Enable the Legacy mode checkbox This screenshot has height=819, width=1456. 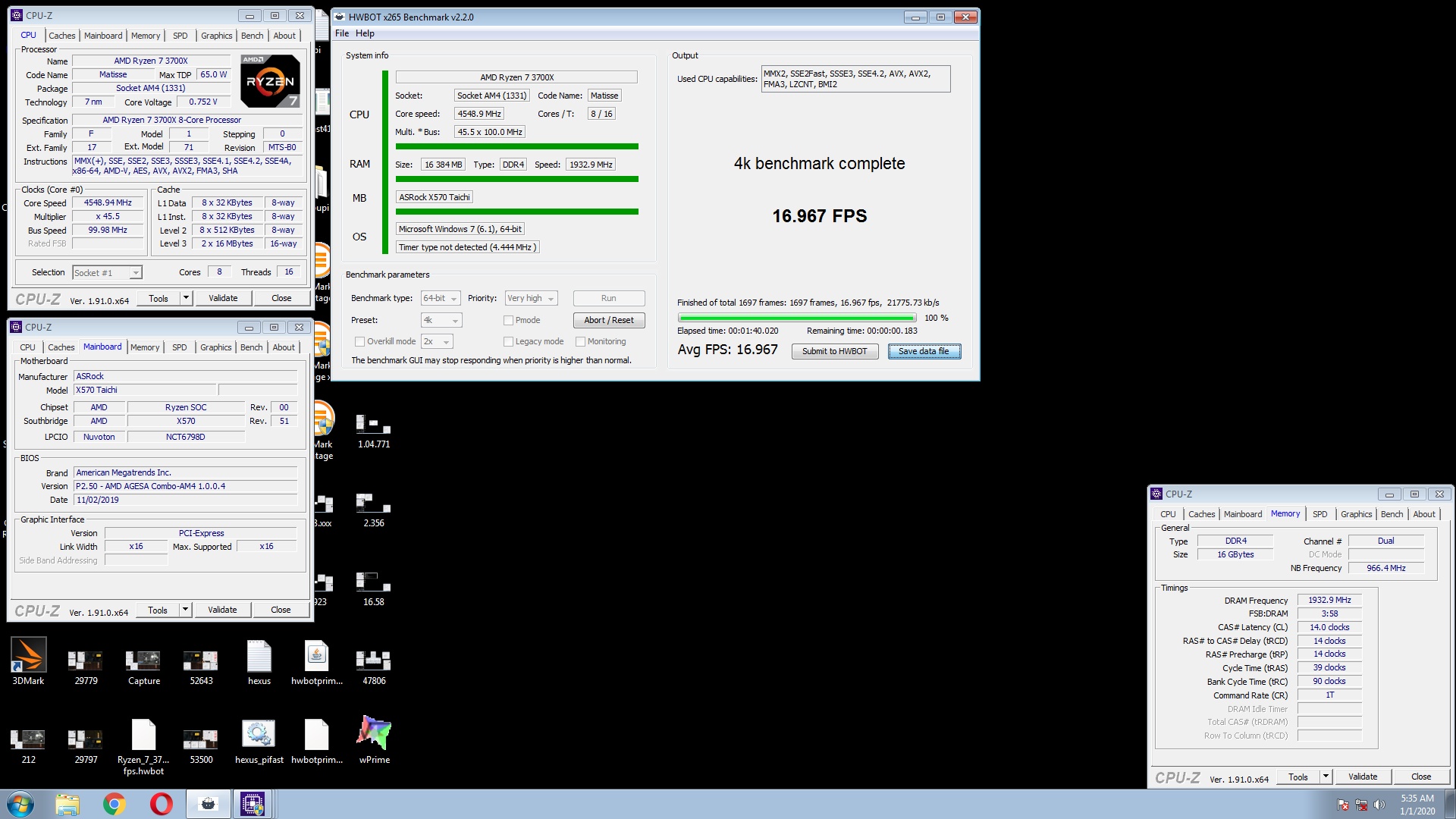(x=509, y=341)
